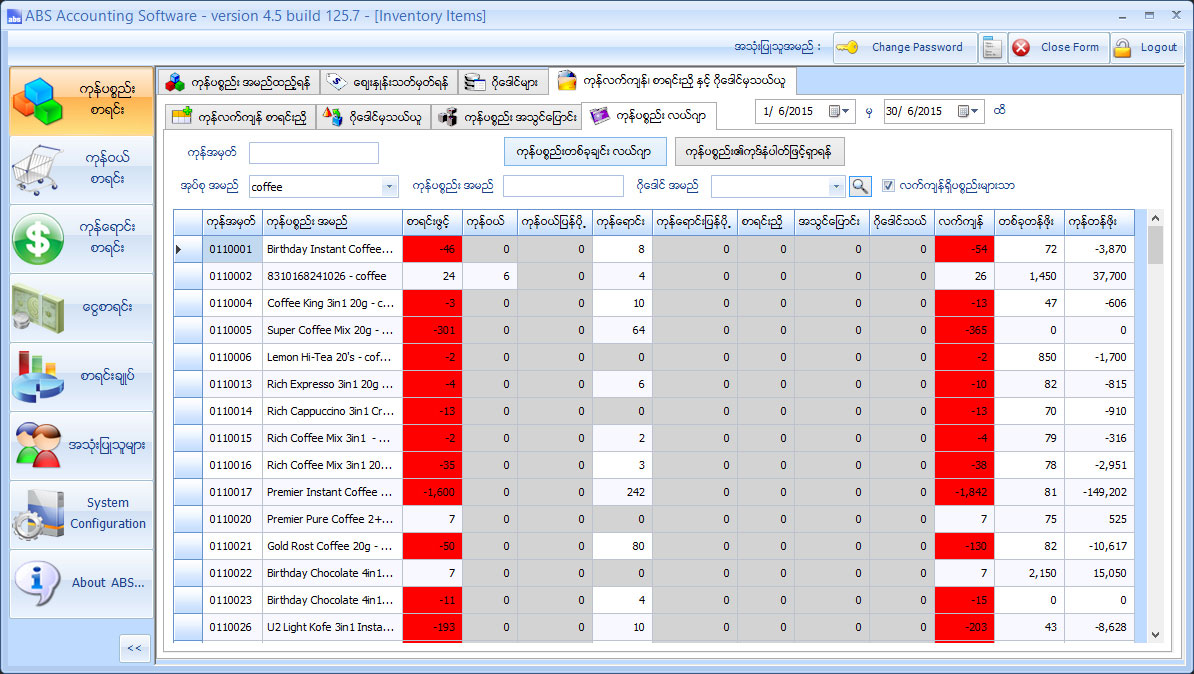Click the red X icon of Close Form
This screenshot has width=1194, height=674.
[1021, 47]
